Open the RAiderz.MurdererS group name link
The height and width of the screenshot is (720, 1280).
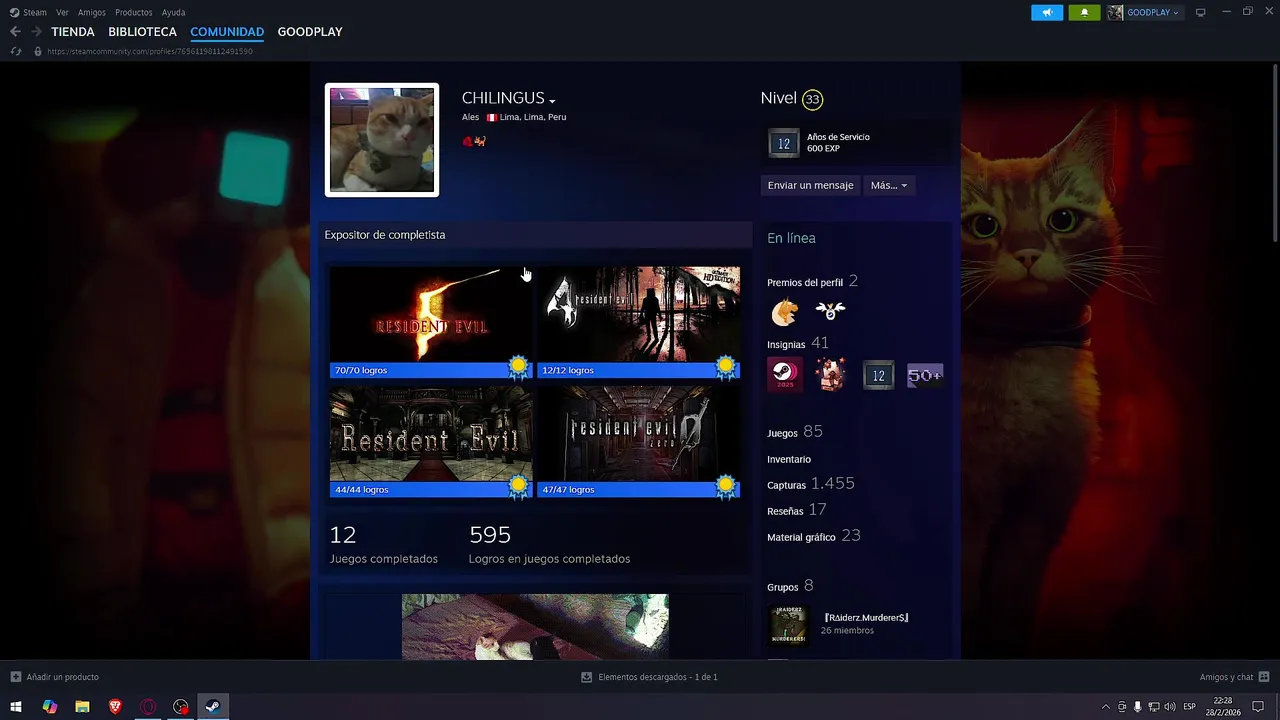866,618
